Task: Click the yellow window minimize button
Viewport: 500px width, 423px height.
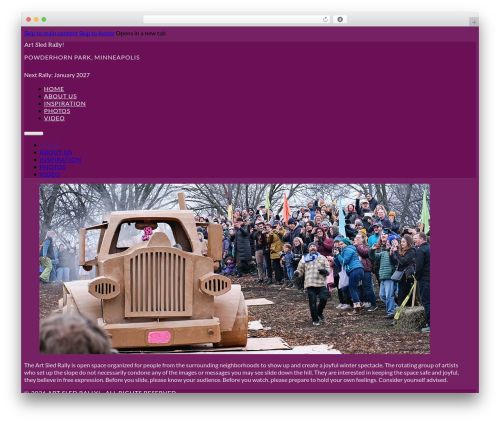Action: pos(36,20)
